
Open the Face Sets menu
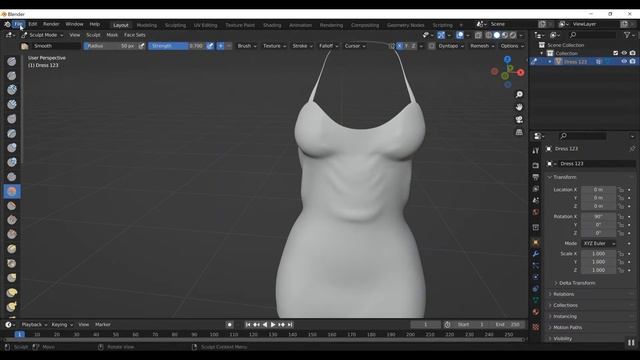135,35
